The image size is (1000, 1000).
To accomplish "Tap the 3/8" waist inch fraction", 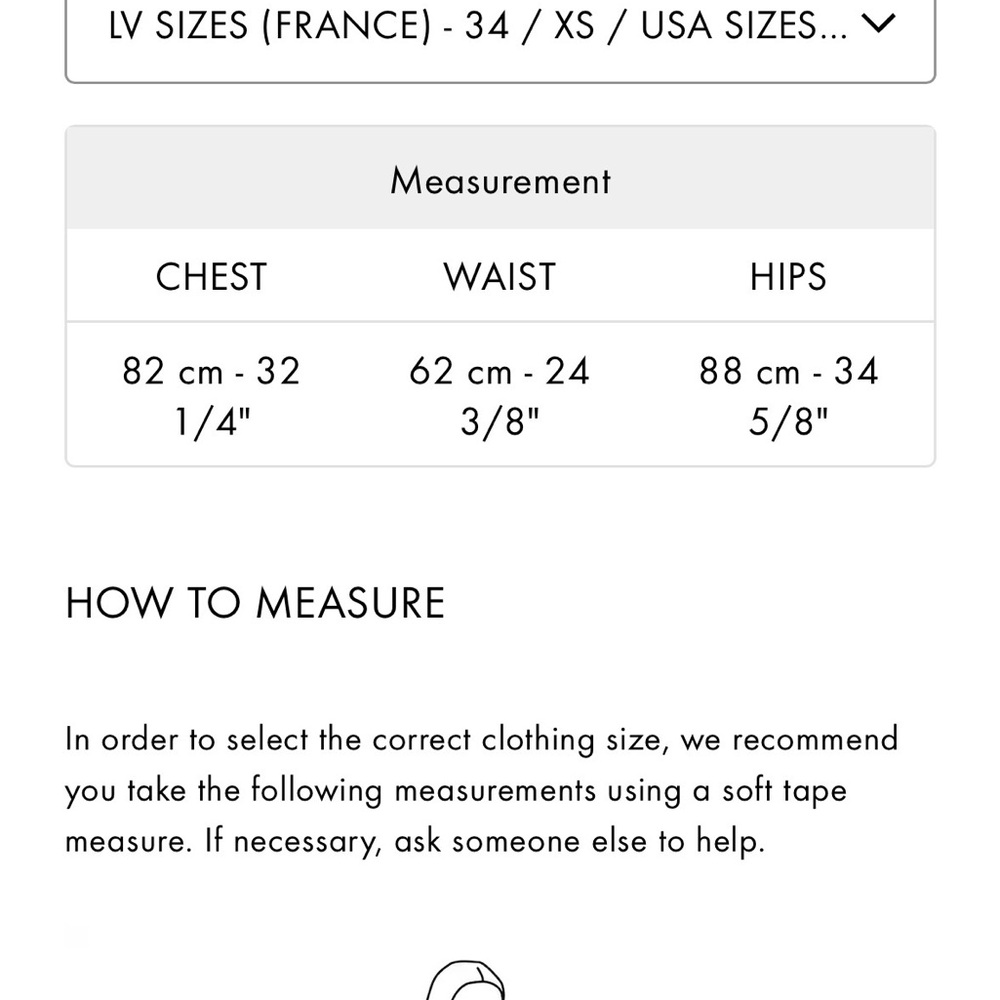I will 500,421.
